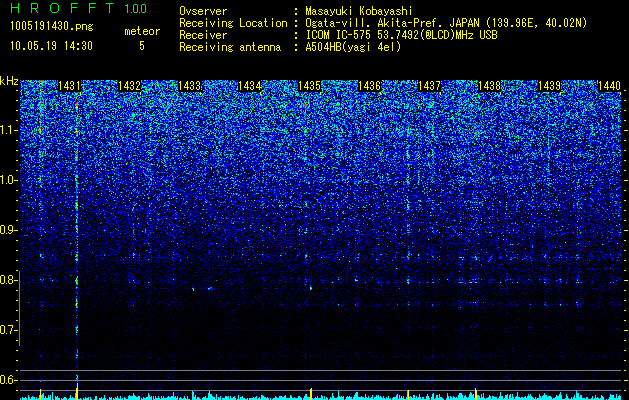Image resolution: width=629 pixels, height=400 pixels.
Task: Click the 1.1 kHz axis label
Action: click(8, 130)
